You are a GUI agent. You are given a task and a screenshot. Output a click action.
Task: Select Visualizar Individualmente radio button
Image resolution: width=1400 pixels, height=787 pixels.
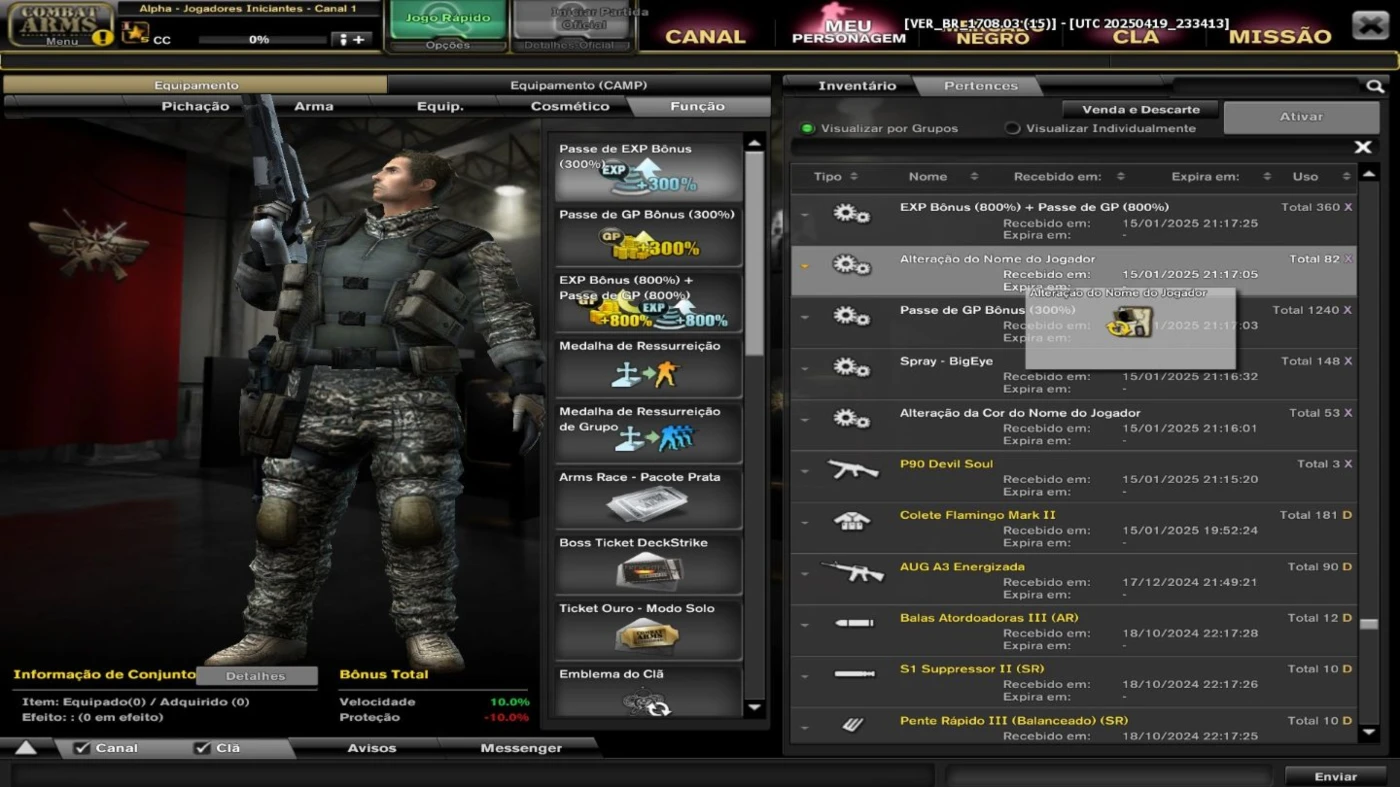1012,129
